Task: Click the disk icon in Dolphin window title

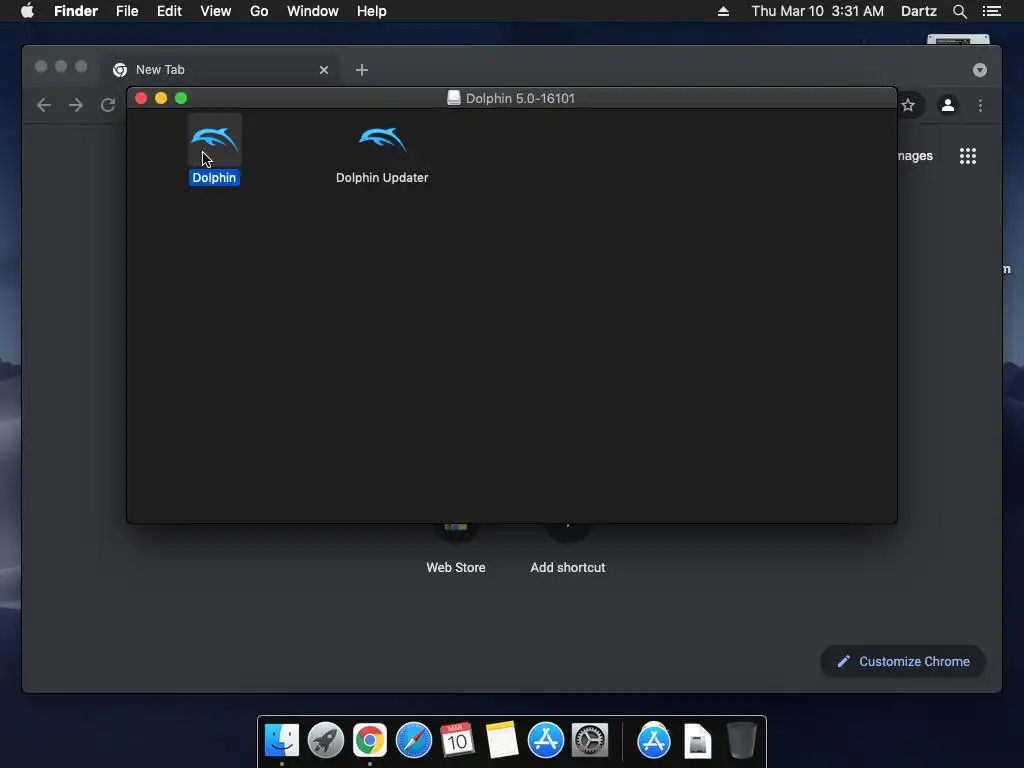Action: pyautogui.click(x=454, y=98)
